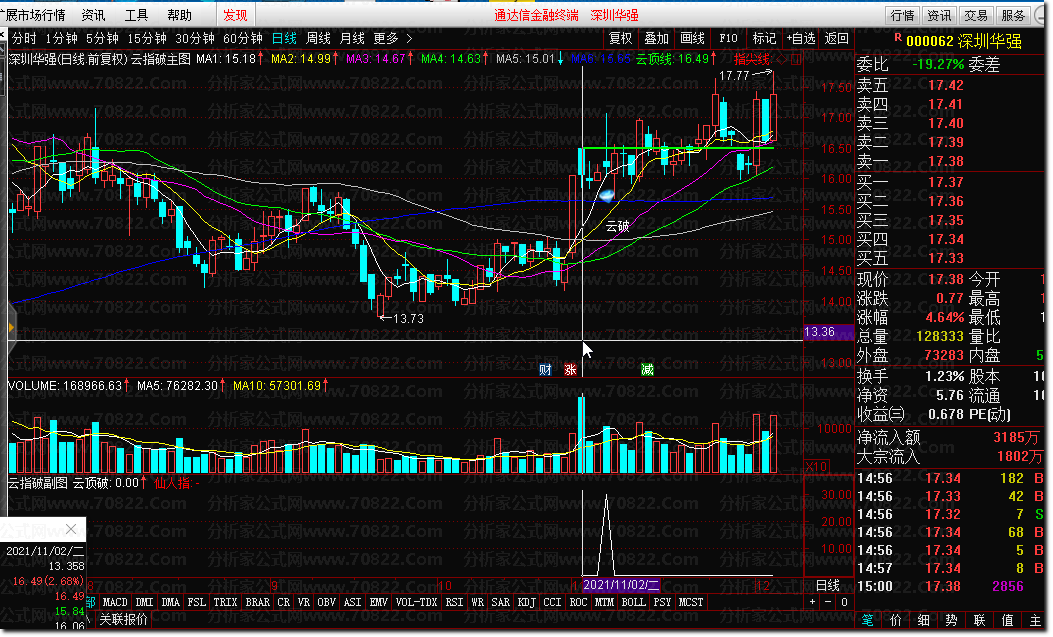The width and height of the screenshot is (1053, 637).
Task: Open the 扩展市场行情 menu
Action: pos(34,15)
